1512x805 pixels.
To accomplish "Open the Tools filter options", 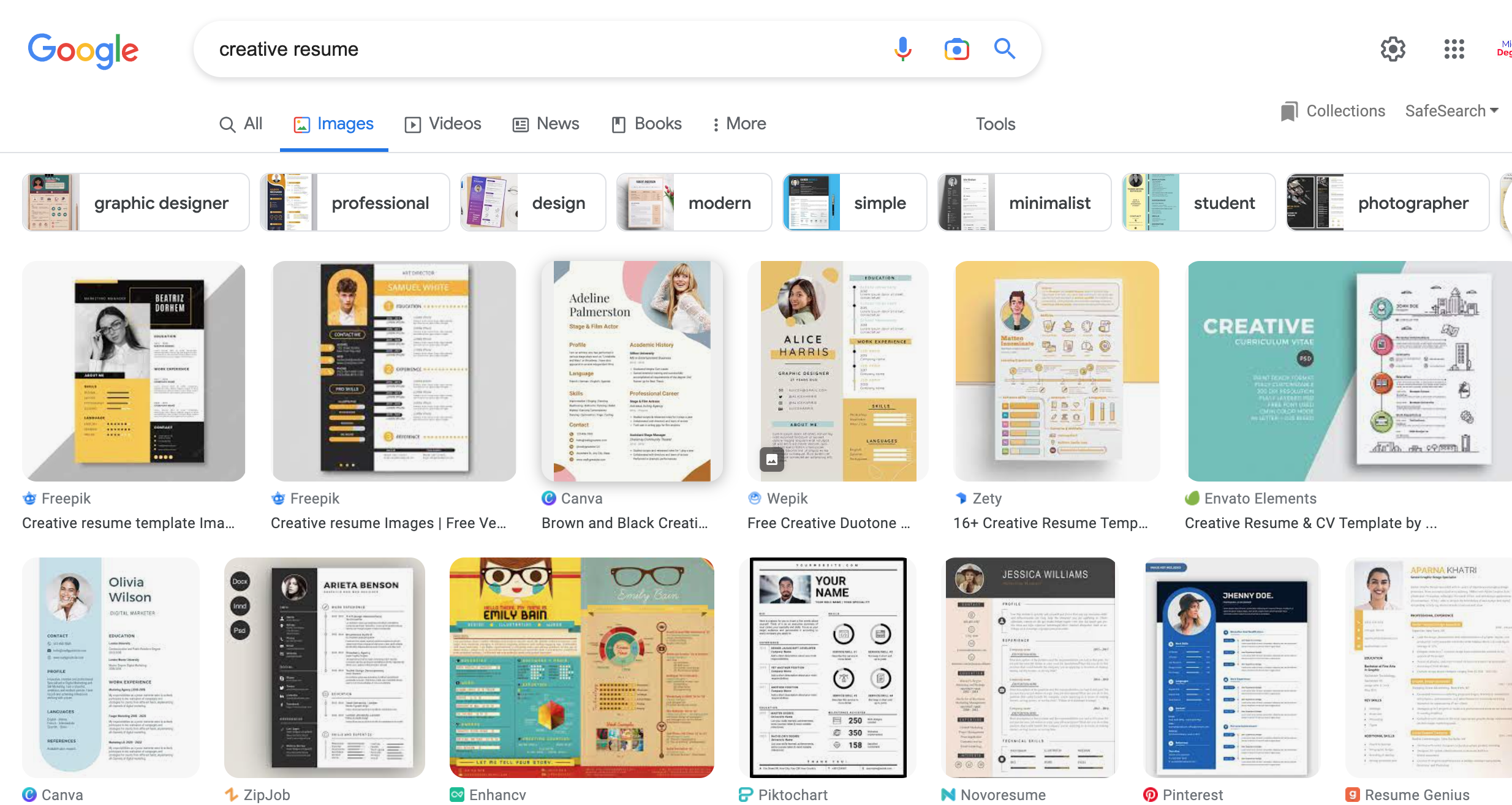I will [x=995, y=124].
